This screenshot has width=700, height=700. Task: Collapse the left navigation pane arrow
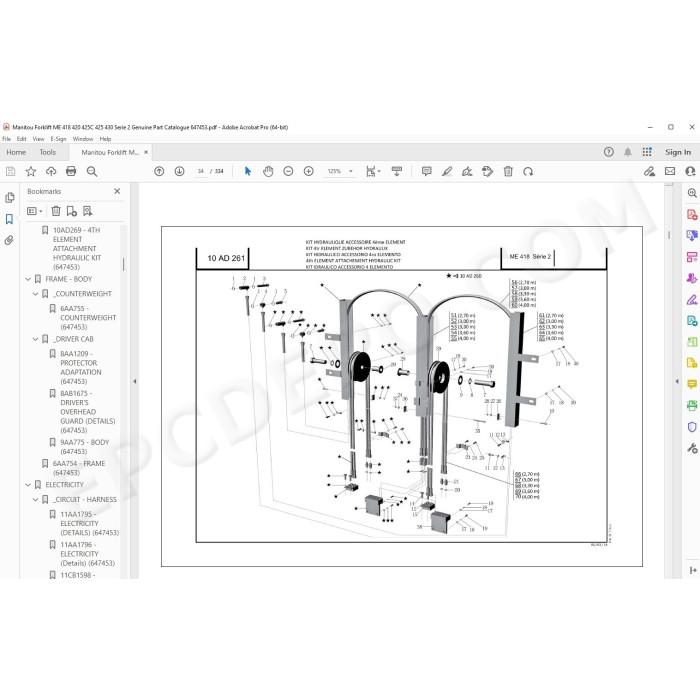(x=134, y=382)
